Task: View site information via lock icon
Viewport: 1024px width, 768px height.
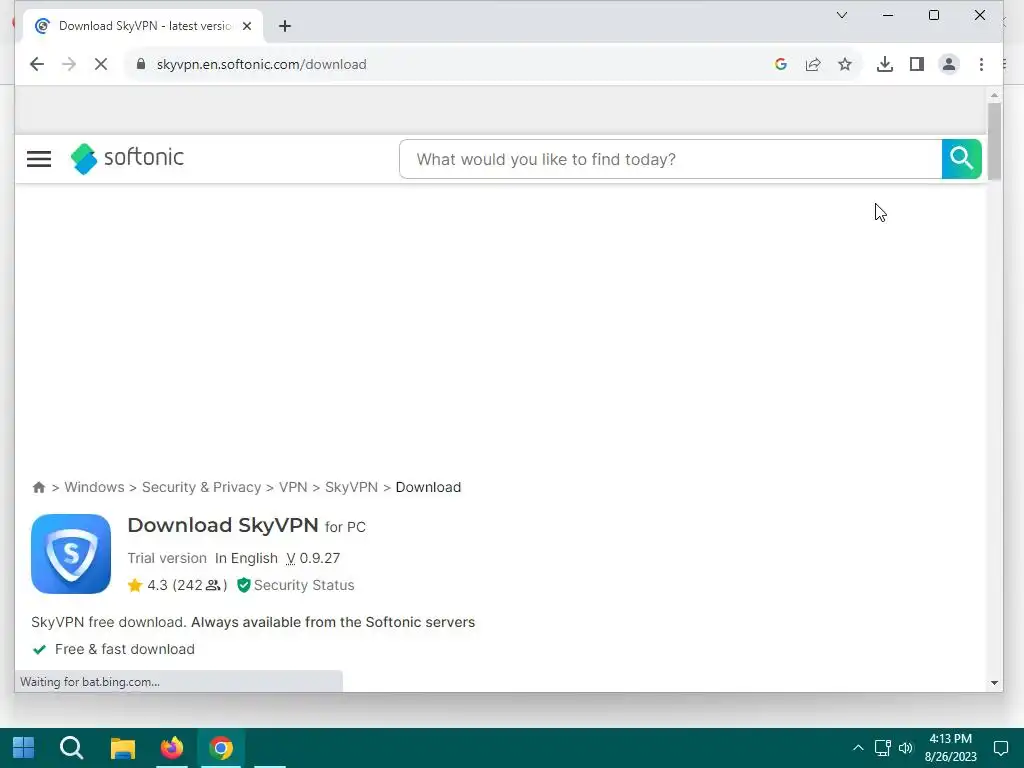Action: pos(140,64)
